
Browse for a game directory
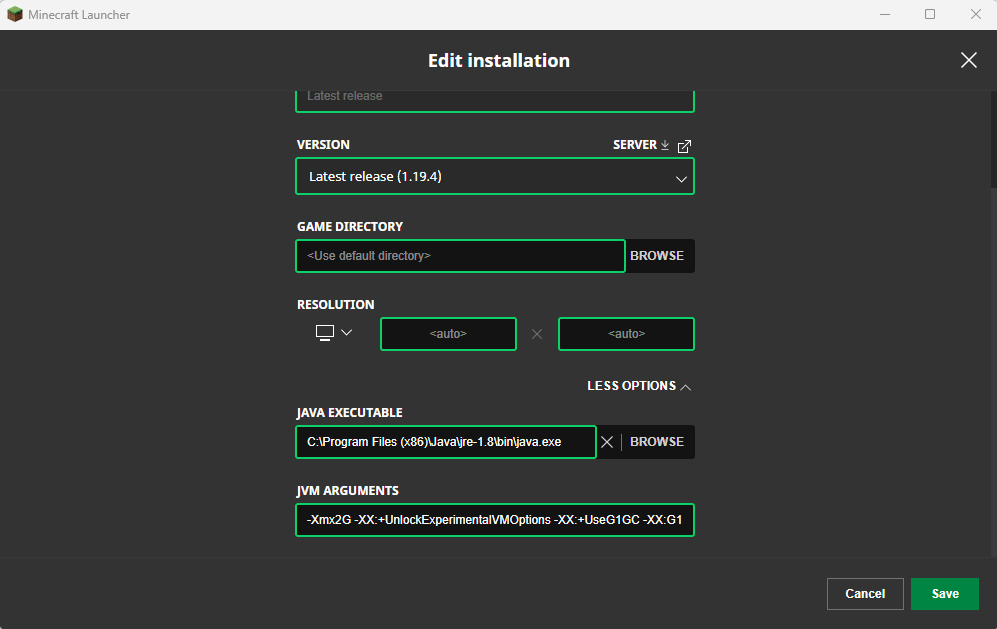[657, 256]
